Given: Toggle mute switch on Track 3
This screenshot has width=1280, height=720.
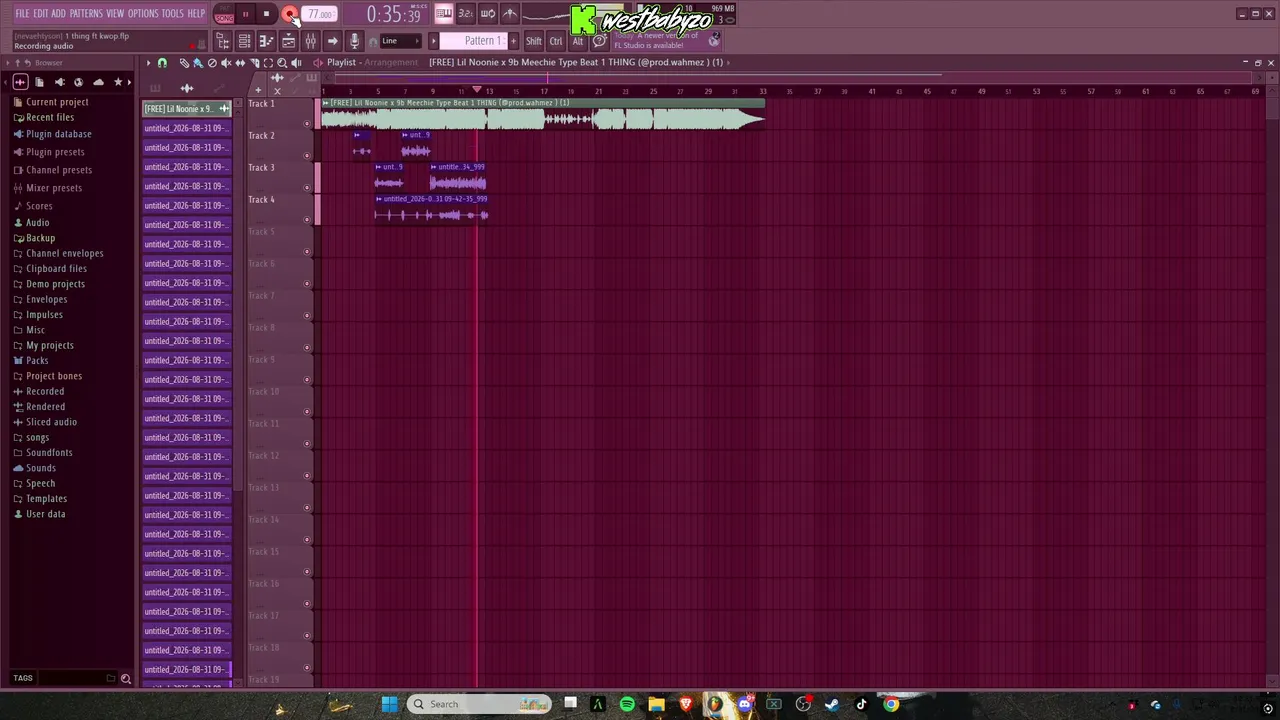Looking at the screenshot, I should click(307, 188).
